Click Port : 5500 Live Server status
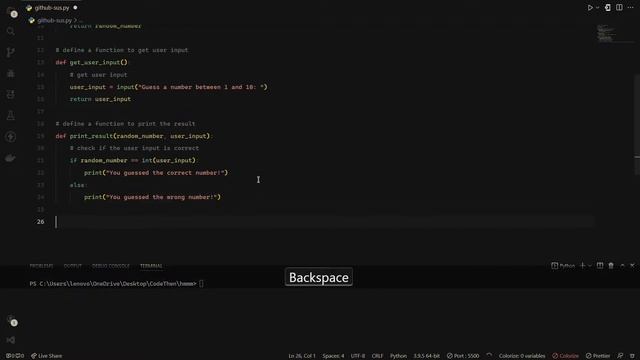Image resolution: width=640 pixels, height=360 pixels. (463, 356)
